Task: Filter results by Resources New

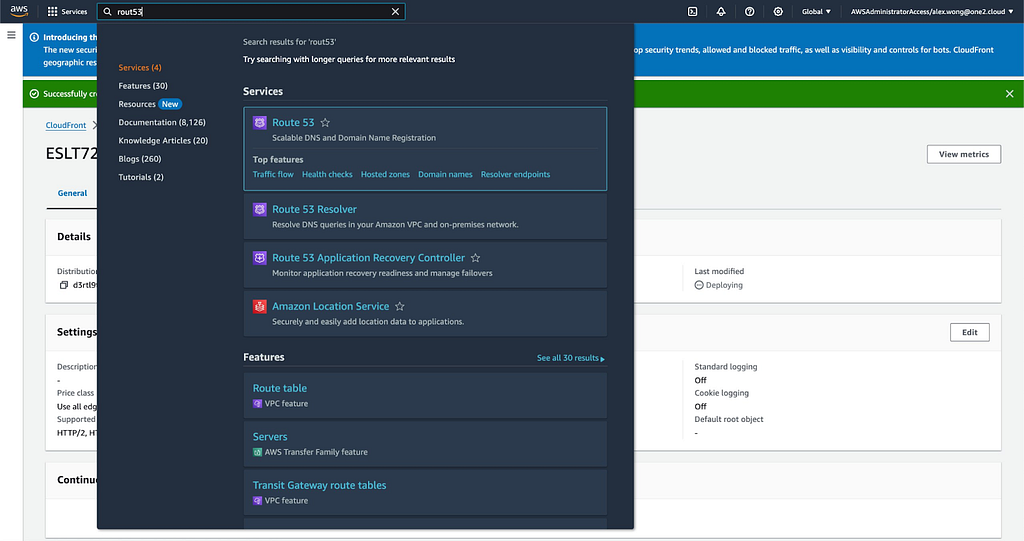Action: 150,104
